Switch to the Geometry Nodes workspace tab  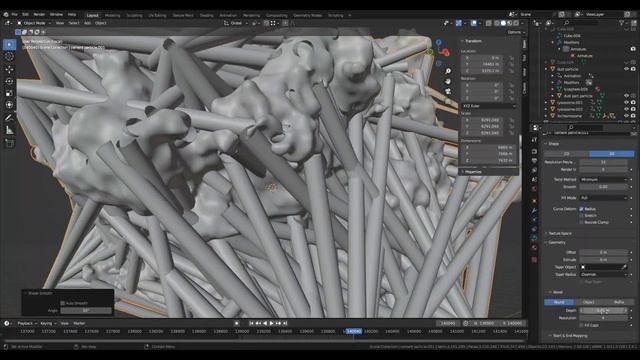[308, 16]
